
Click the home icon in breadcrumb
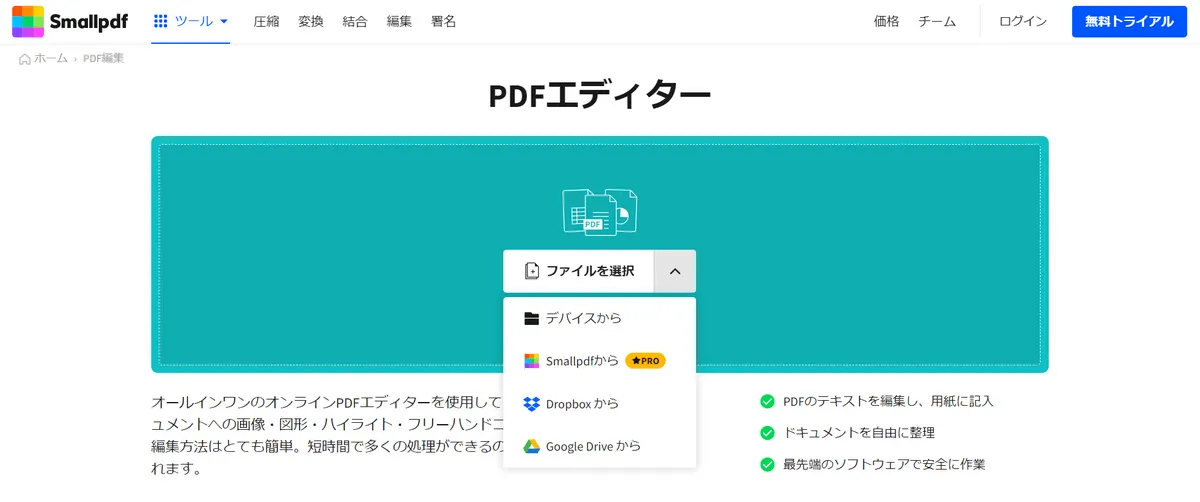pos(25,59)
